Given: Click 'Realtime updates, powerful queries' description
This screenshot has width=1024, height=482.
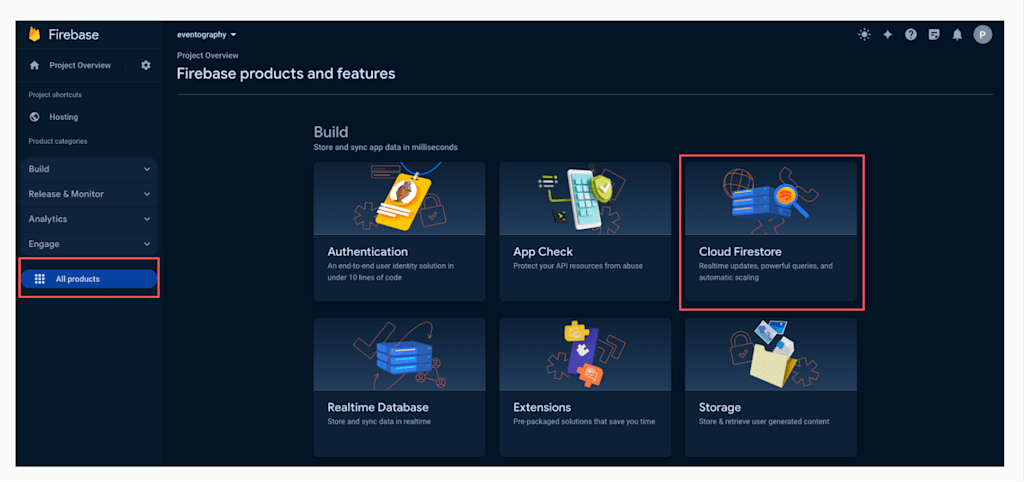Looking at the screenshot, I should 765,272.
